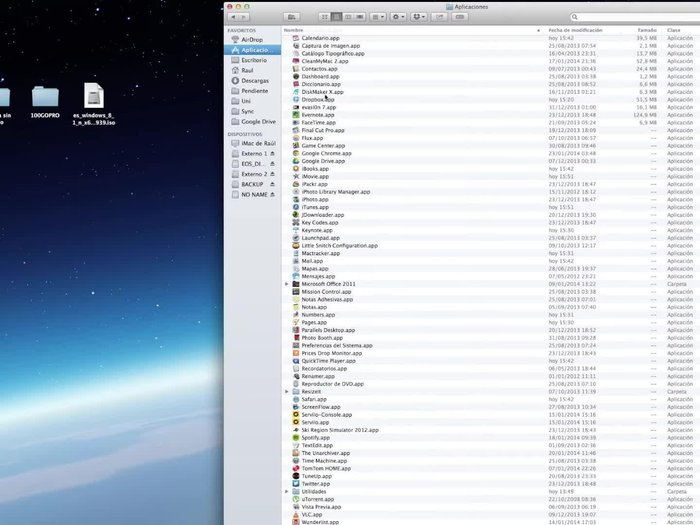Select the Google Chrome.app icon in list
This screenshot has width=700, height=525.
point(296,153)
